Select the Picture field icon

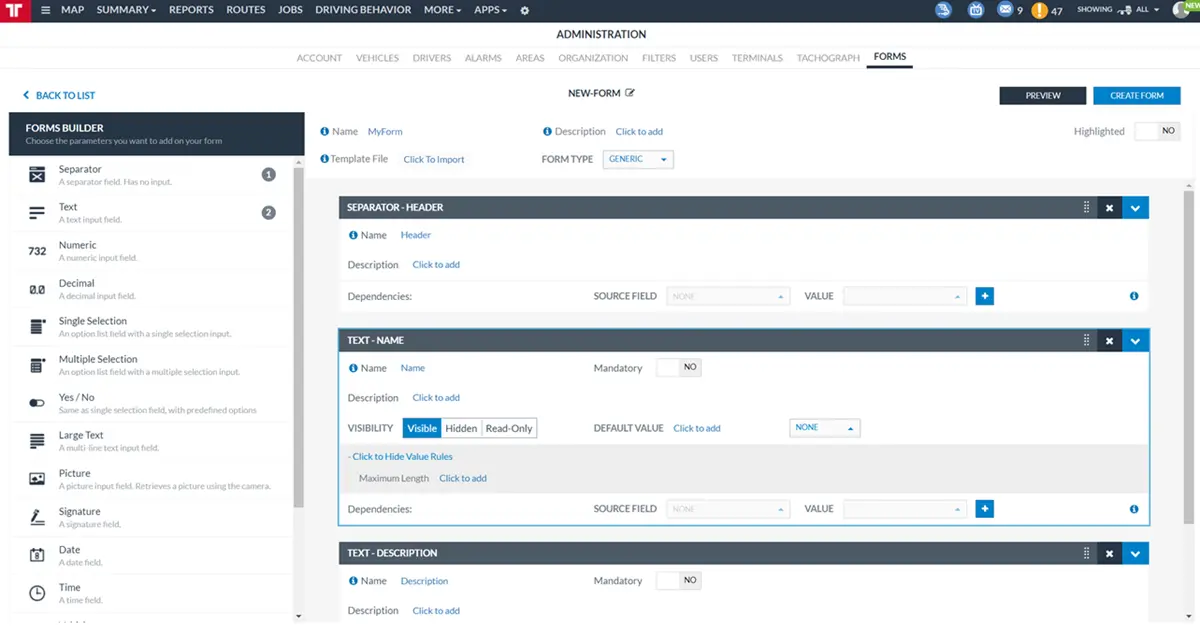coord(37,479)
